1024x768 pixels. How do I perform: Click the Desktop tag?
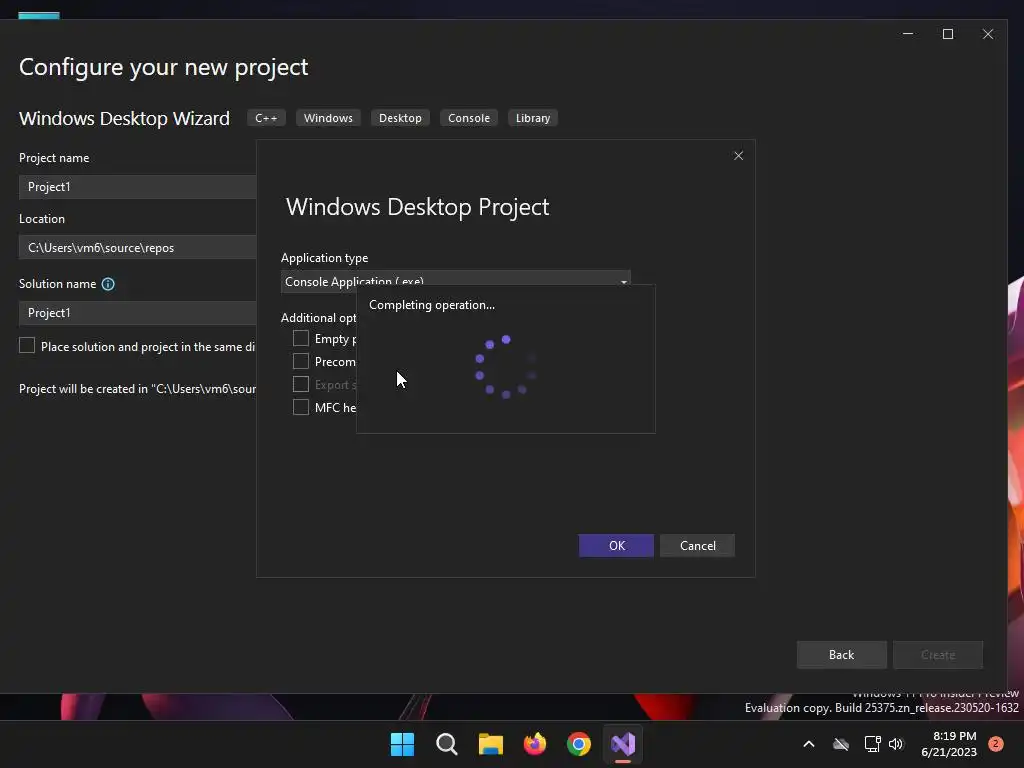(400, 118)
